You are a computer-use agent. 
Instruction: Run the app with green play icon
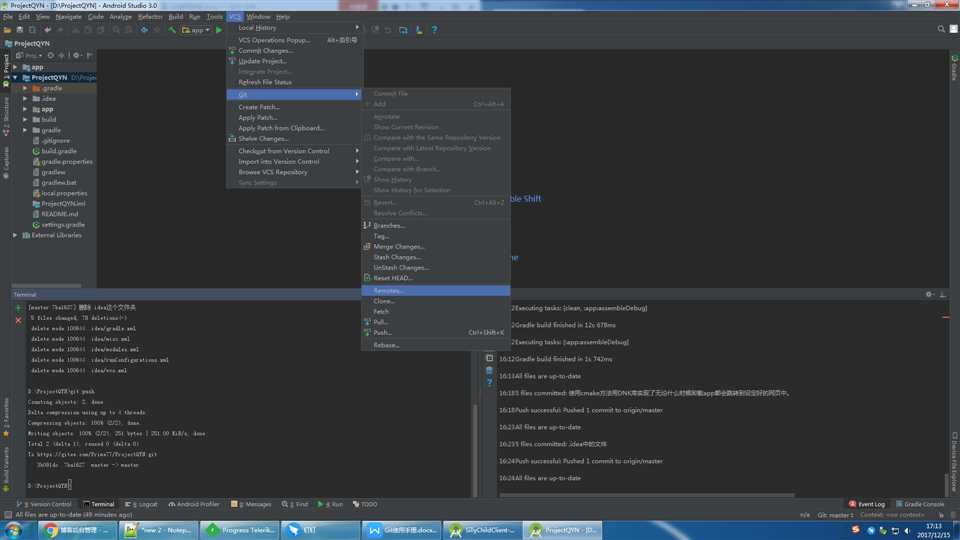click(x=219, y=30)
